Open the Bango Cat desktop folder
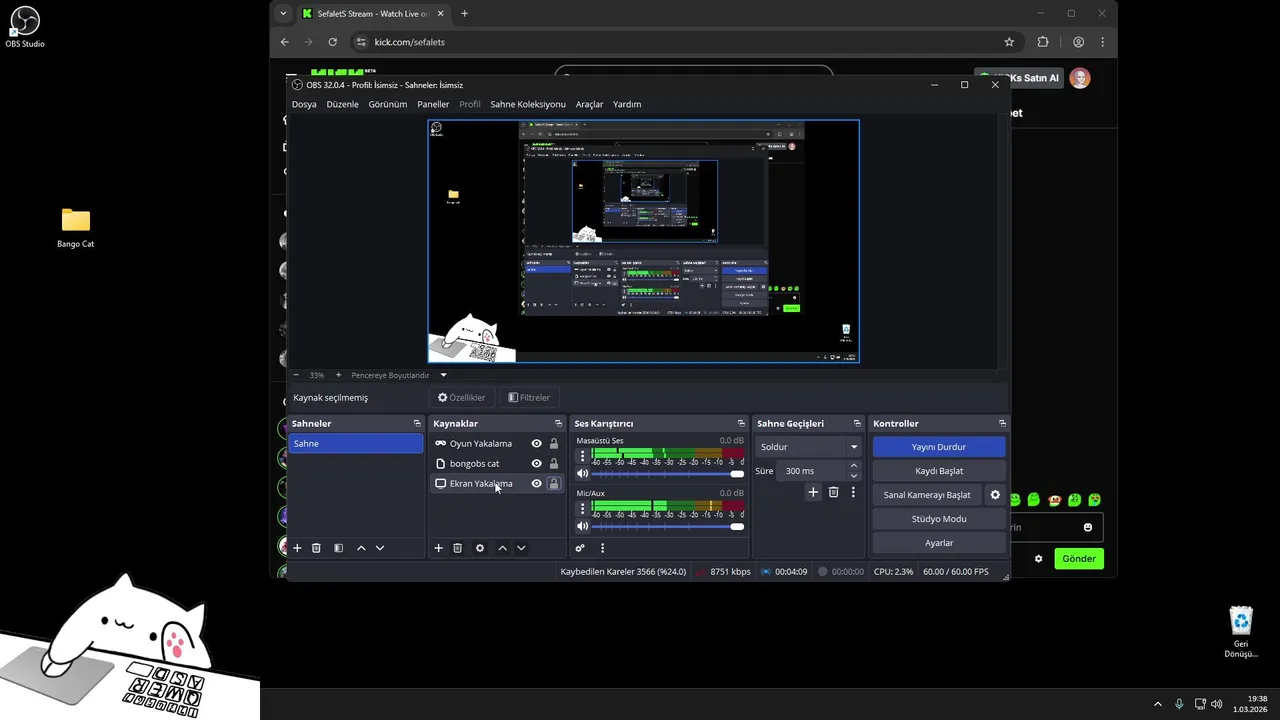Image resolution: width=1280 pixels, height=720 pixels. (x=76, y=227)
